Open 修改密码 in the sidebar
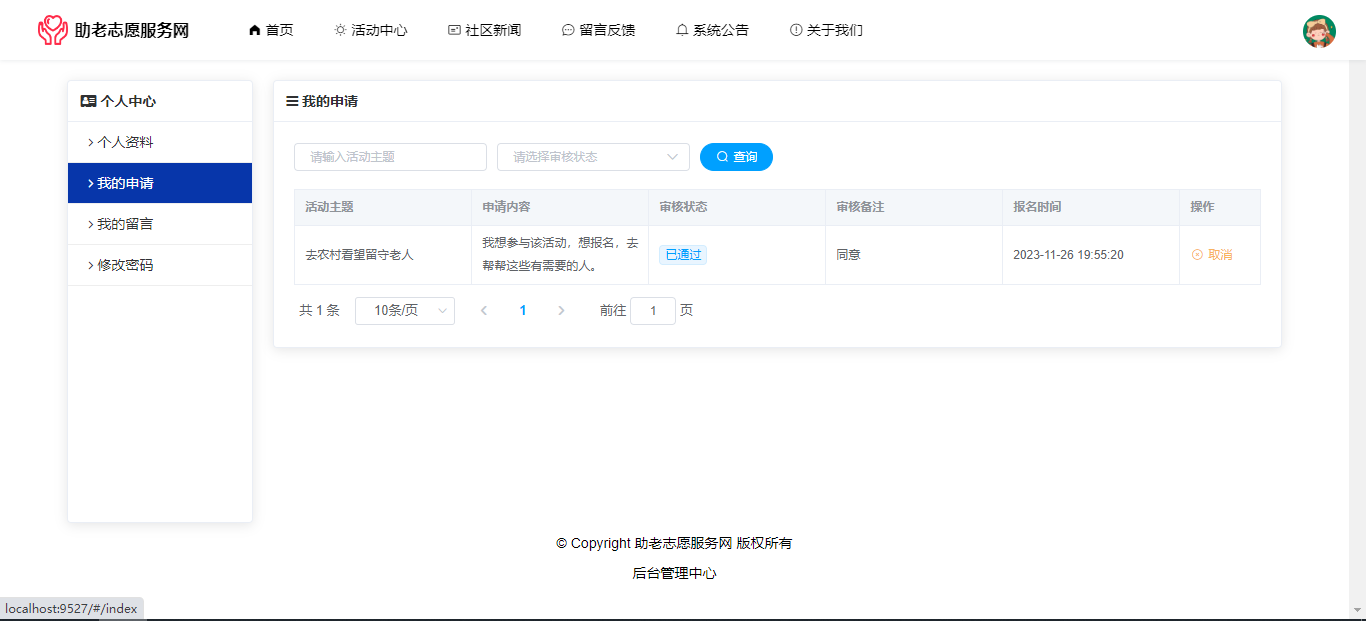The width and height of the screenshot is (1366, 621). [x=125, y=265]
